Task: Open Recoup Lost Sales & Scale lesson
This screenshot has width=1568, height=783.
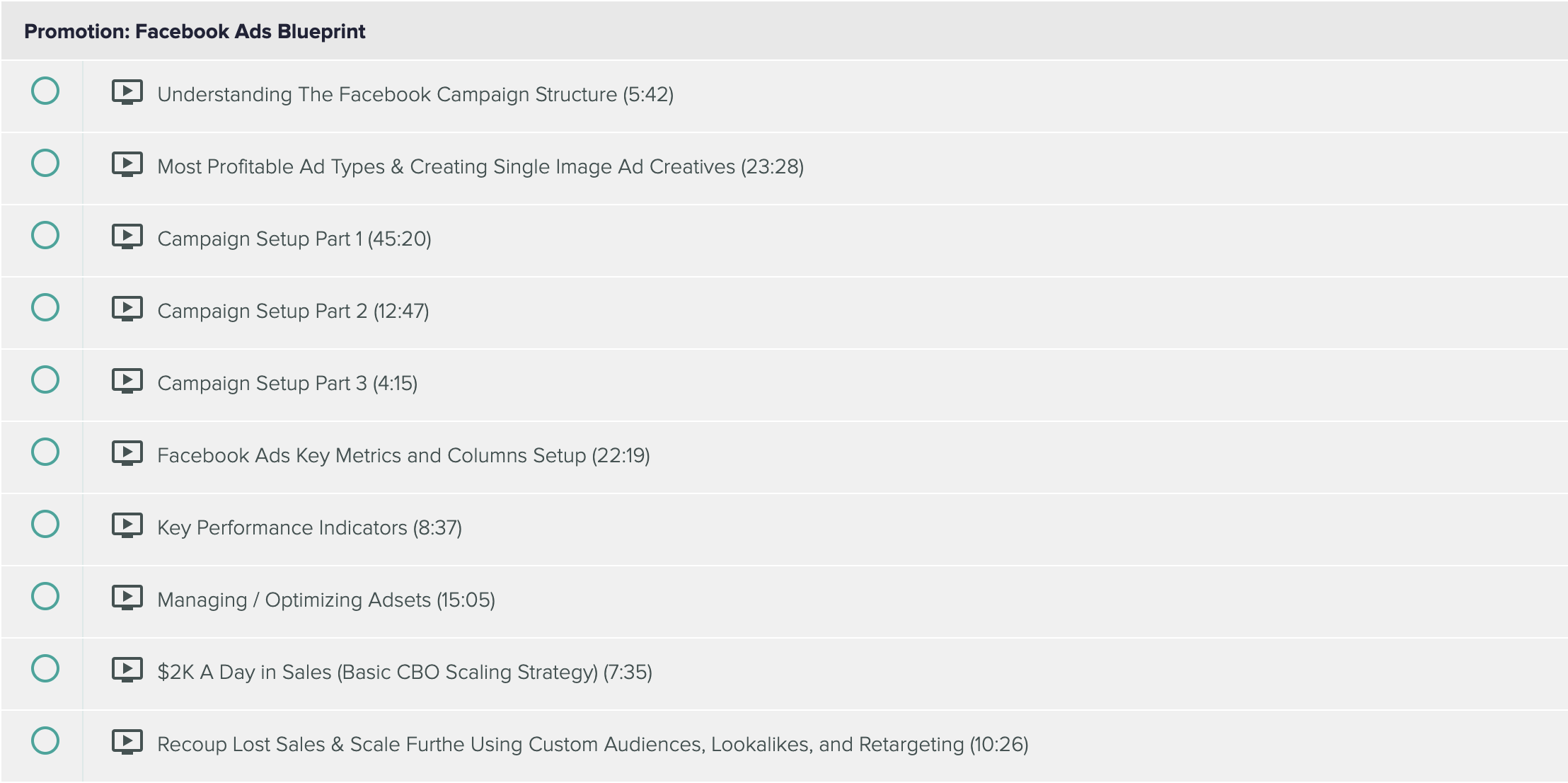Action: 592,745
